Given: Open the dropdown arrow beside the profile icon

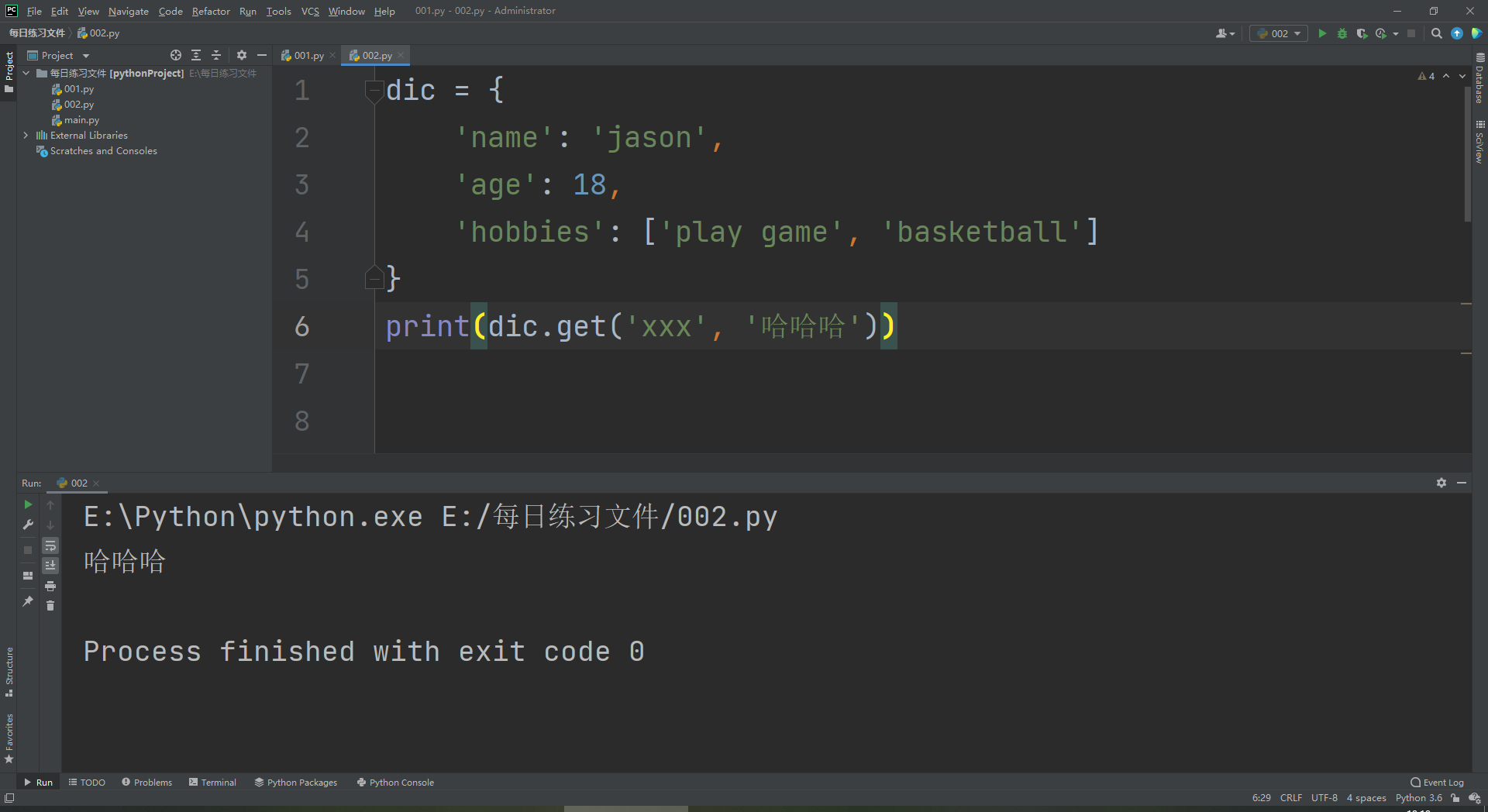Looking at the screenshot, I should 1396,33.
